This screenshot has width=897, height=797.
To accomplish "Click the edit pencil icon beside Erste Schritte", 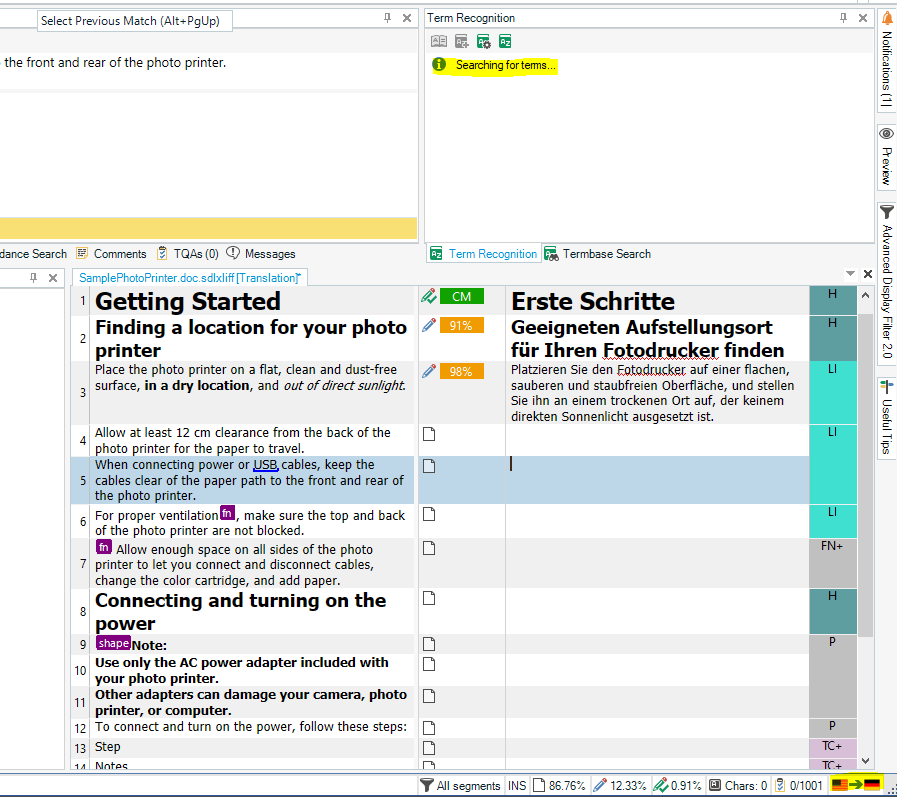I will click(x=428, y=296).
